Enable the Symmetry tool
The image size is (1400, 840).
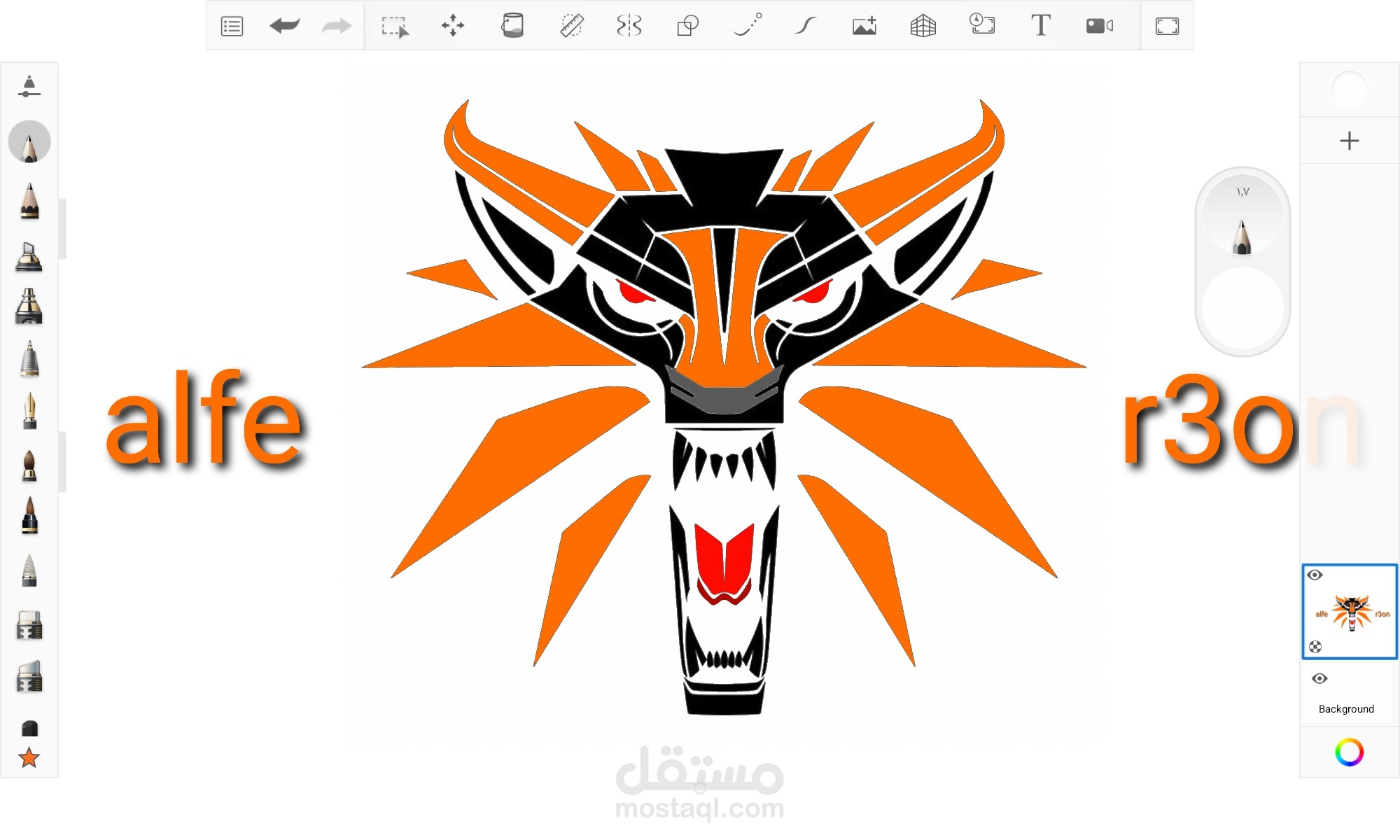tap(629, 26)
